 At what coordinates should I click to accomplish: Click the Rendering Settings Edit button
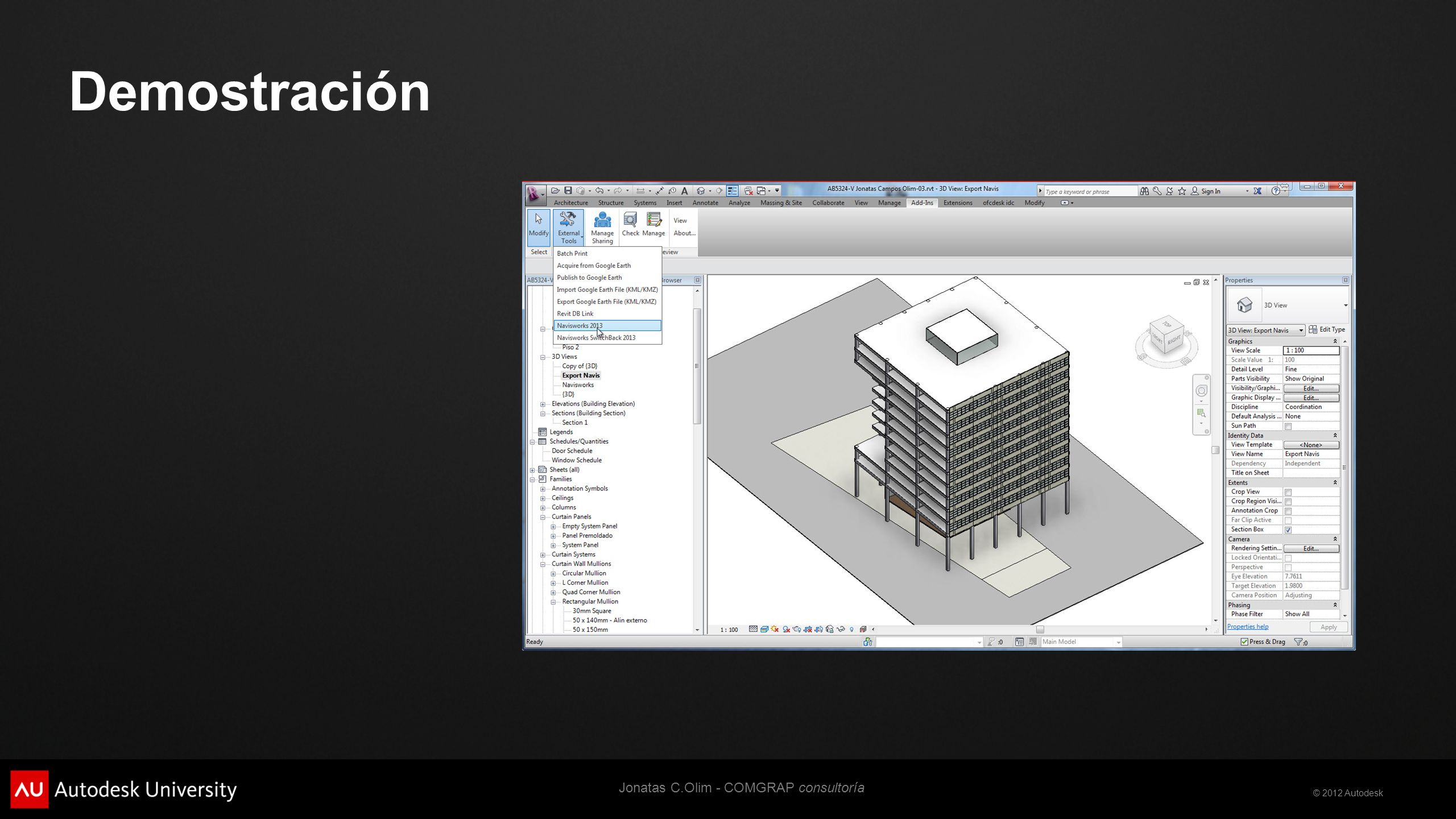pyautogui.click(x=1311, y=549)
